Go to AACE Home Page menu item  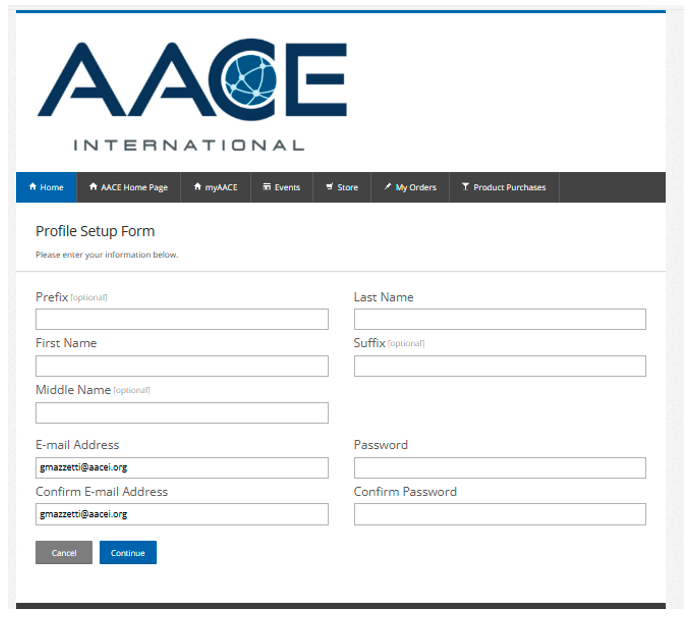(x=128, y=187)
